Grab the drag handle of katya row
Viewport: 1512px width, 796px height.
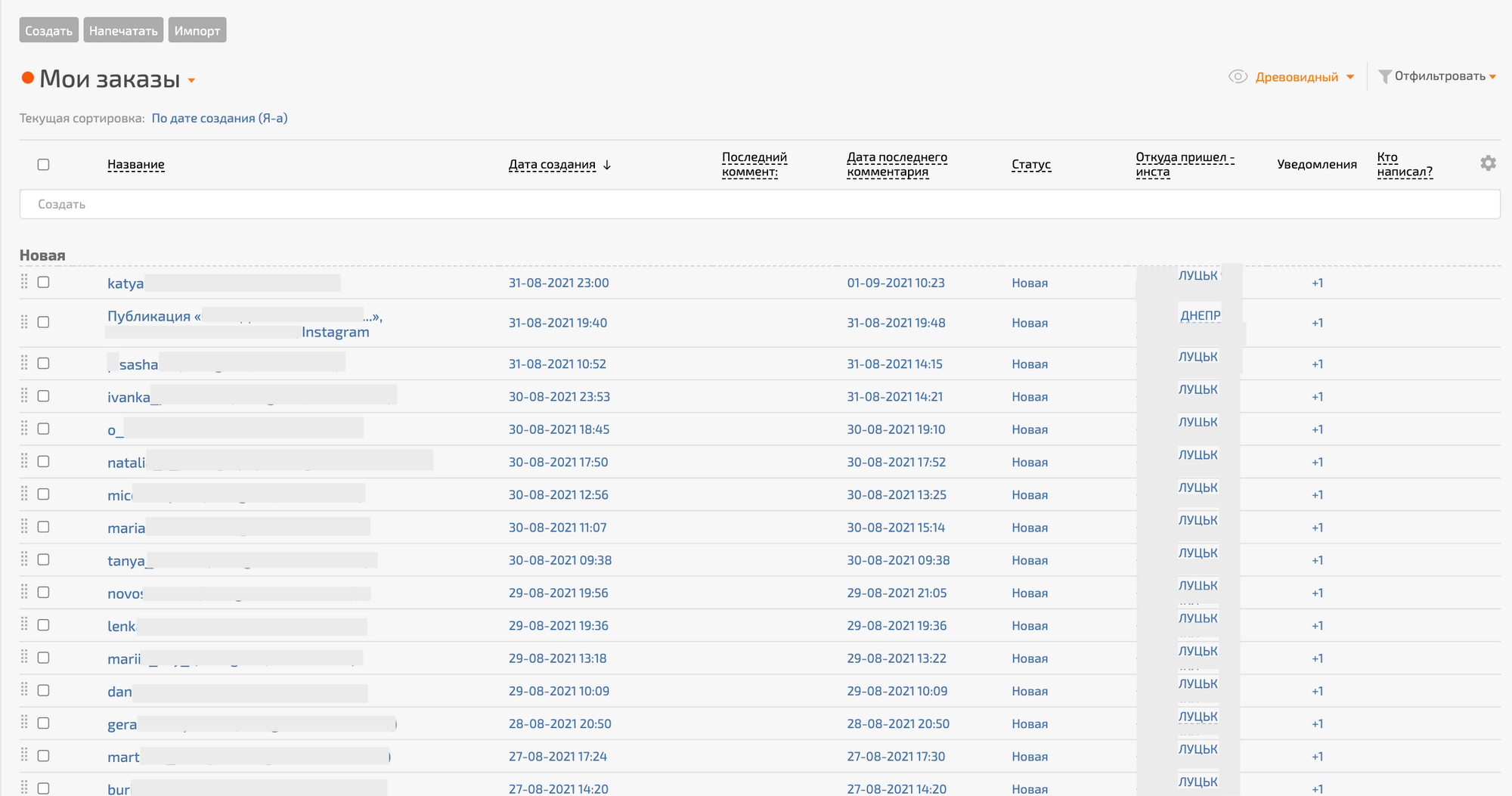tap(24, 282)
